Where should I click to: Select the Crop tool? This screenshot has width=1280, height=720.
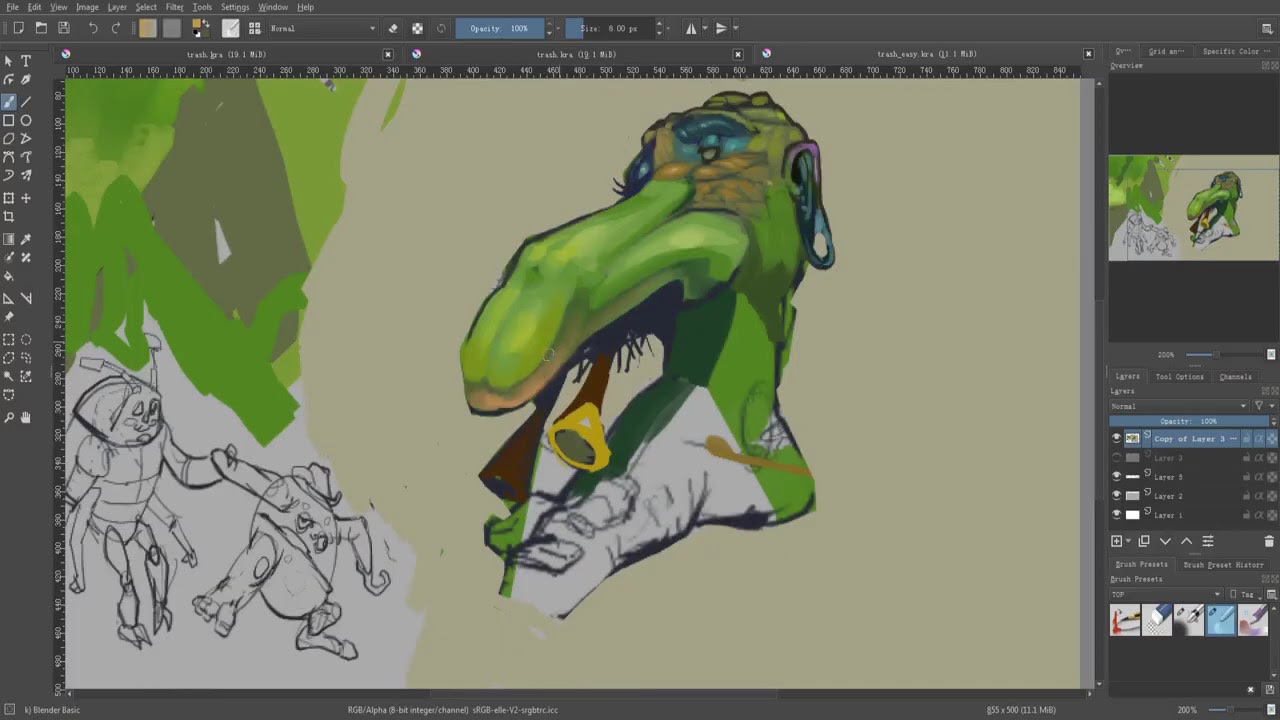pyautogui.click(x=9, y=217)
